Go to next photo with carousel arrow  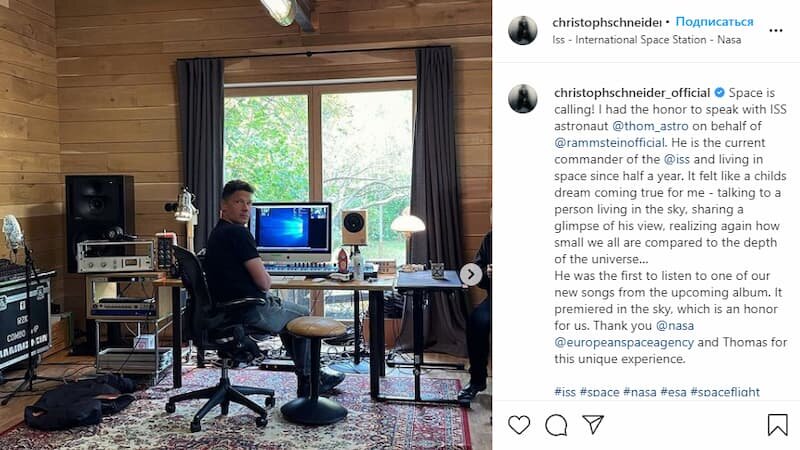(470, 274)
